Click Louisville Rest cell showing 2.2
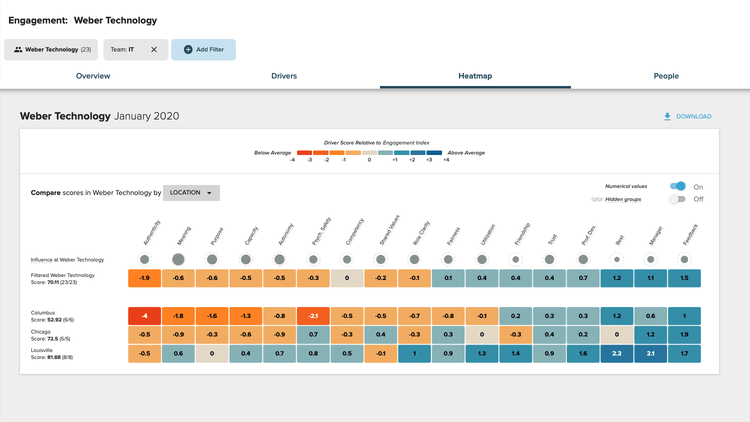 [617, 354]
